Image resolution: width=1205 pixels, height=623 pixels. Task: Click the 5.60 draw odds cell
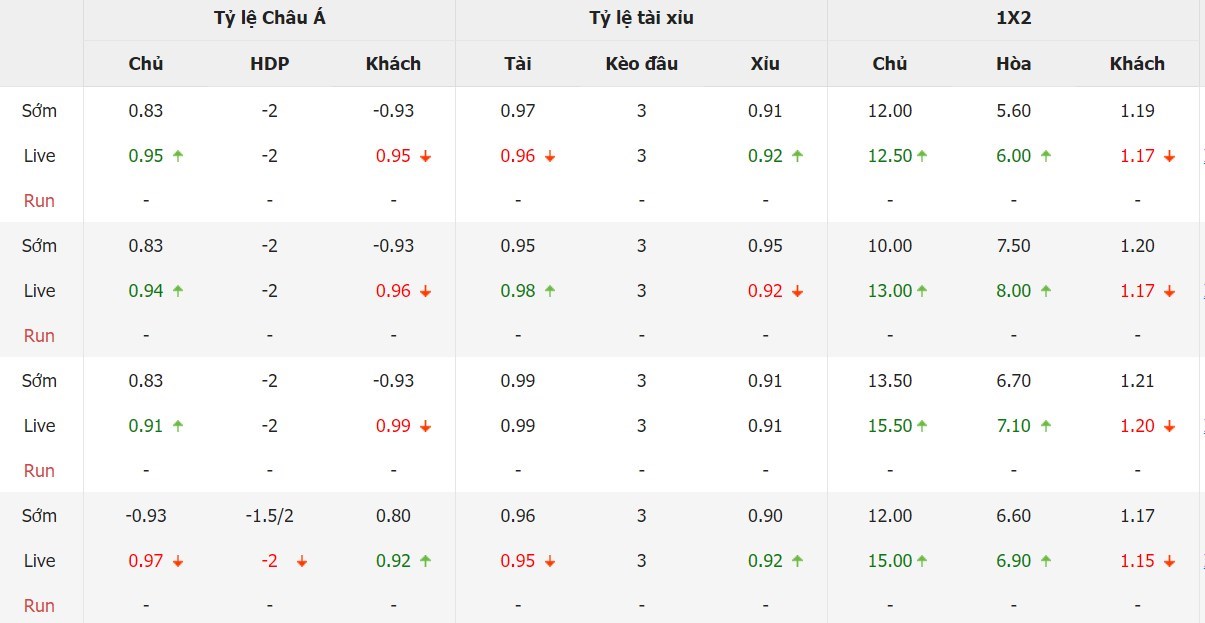click(1013, 111)
